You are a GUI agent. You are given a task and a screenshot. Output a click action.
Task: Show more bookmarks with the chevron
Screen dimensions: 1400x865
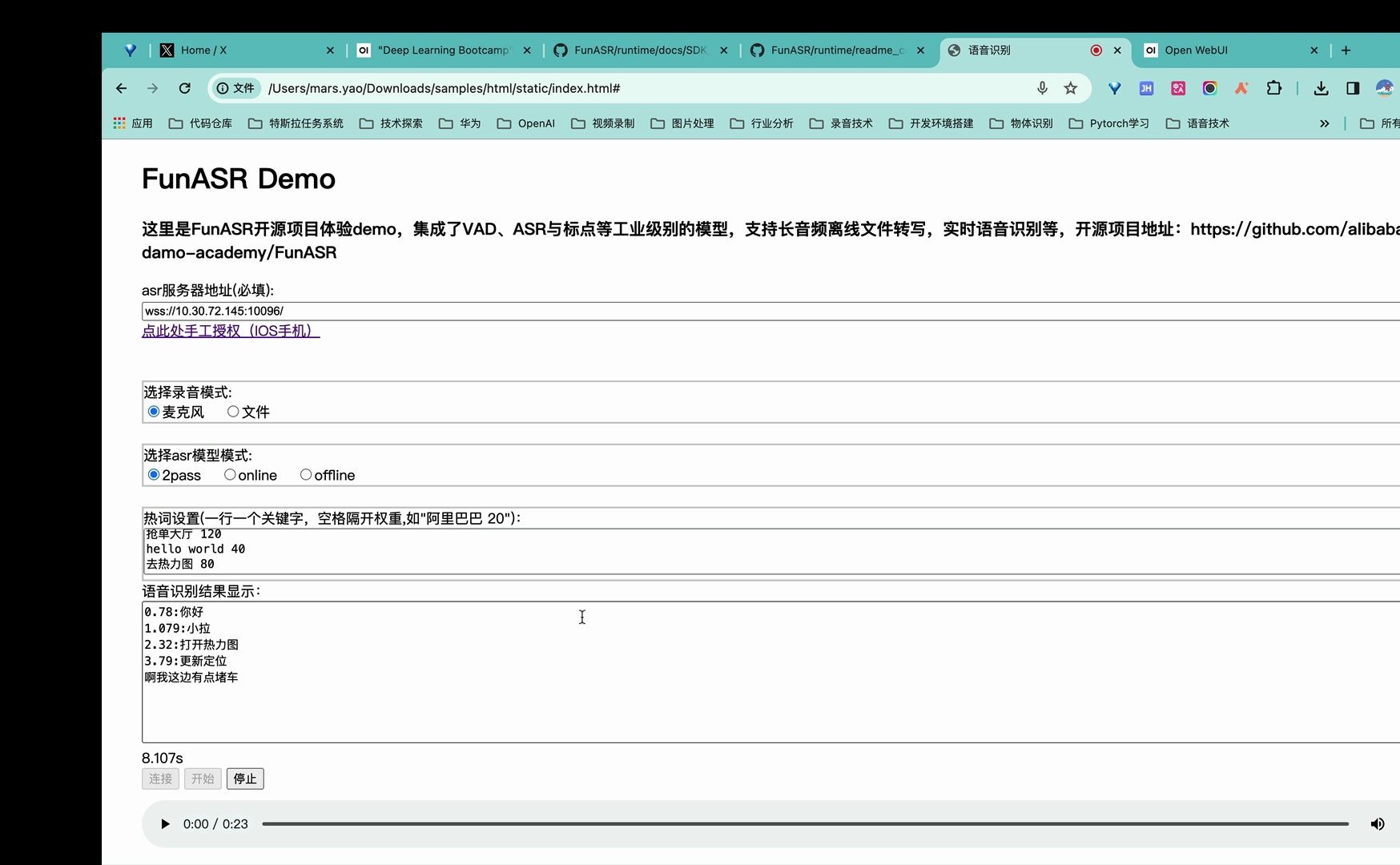tap(1325, 123)
